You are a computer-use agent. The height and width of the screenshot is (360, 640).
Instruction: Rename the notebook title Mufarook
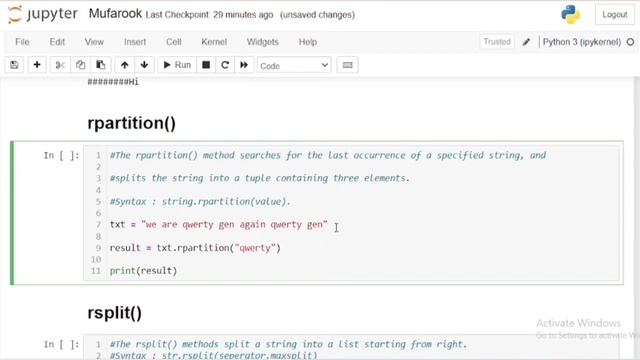[x=115, y=14]
